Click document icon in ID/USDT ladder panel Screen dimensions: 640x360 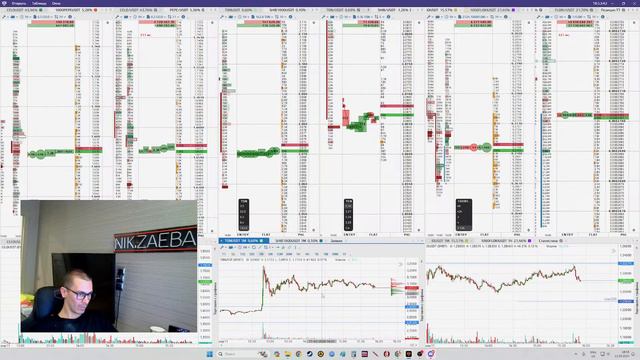tap(460, 17)
